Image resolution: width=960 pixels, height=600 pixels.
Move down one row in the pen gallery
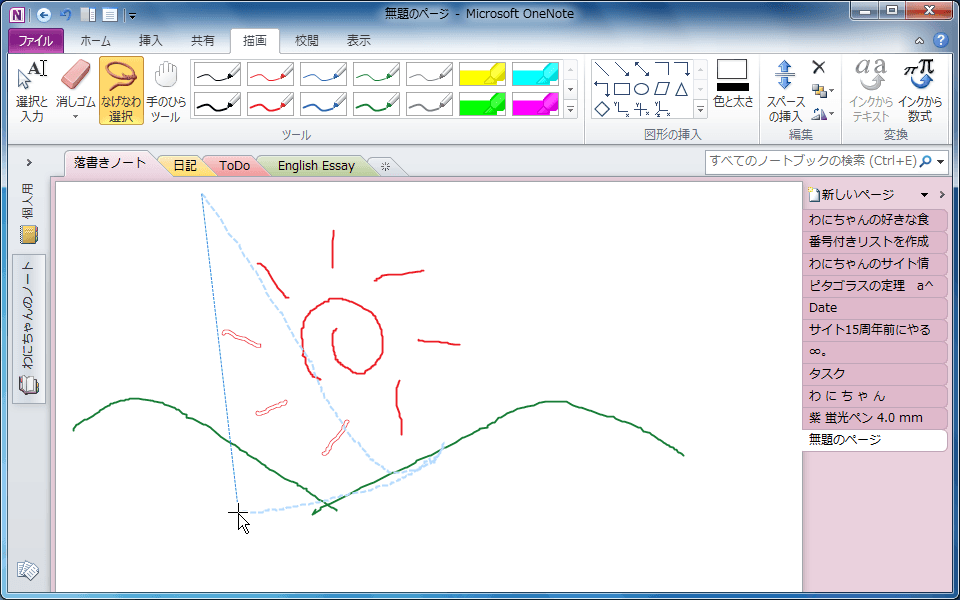571,89
